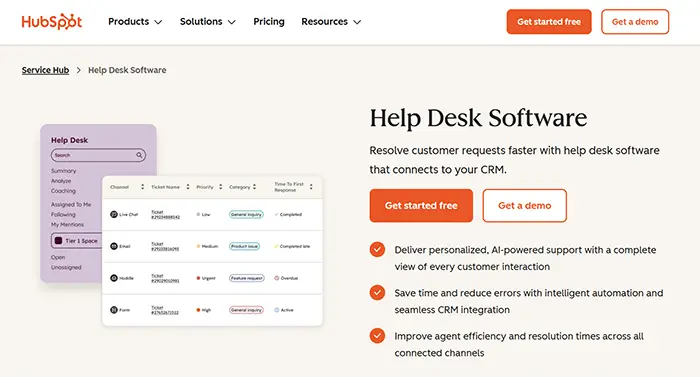This screenshot has height=377, width=700.
Task: Click the header Get started free button
Action: tap(549, 21)
